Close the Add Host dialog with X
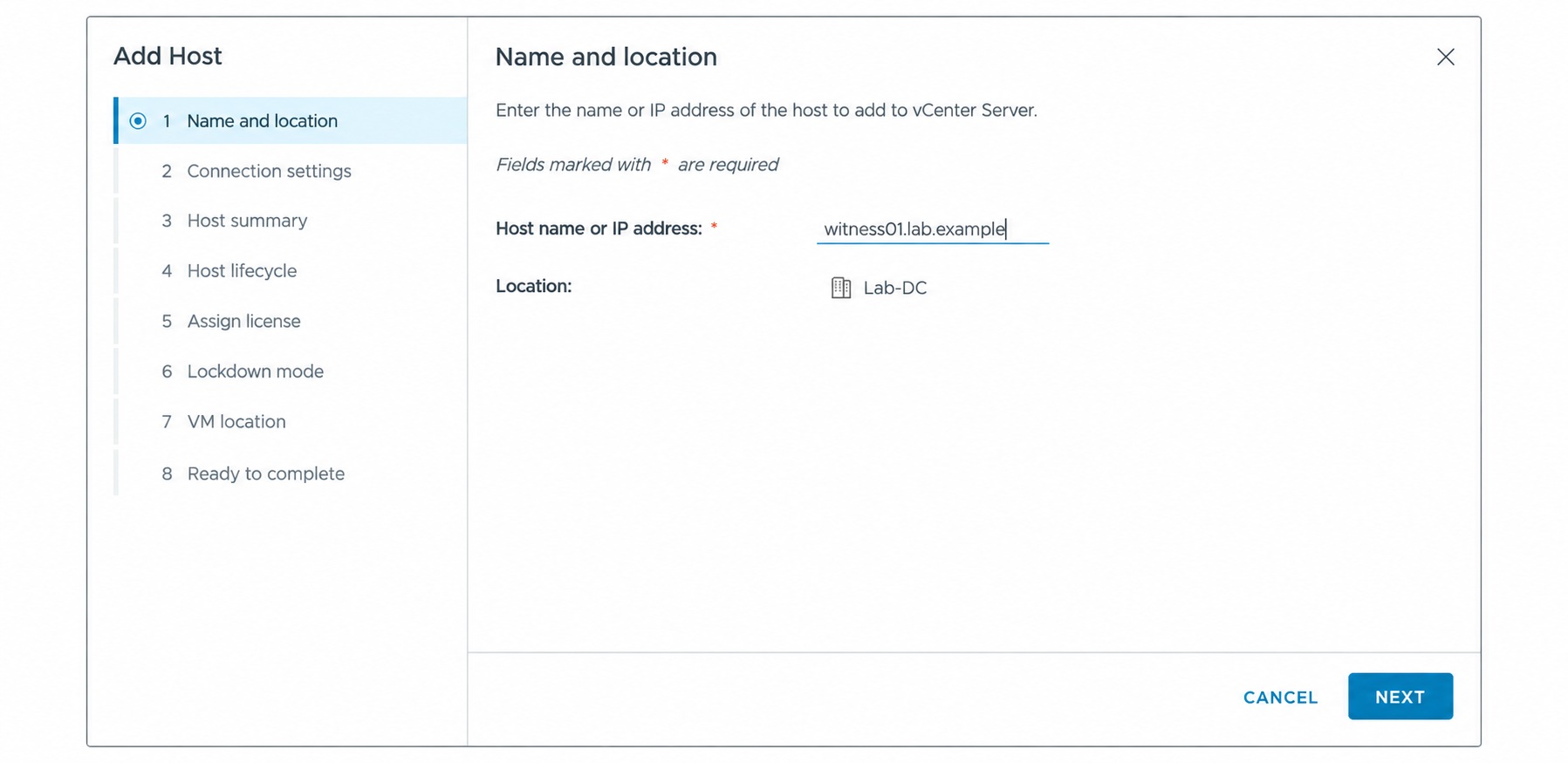1568x763 pixels. 1445,57
